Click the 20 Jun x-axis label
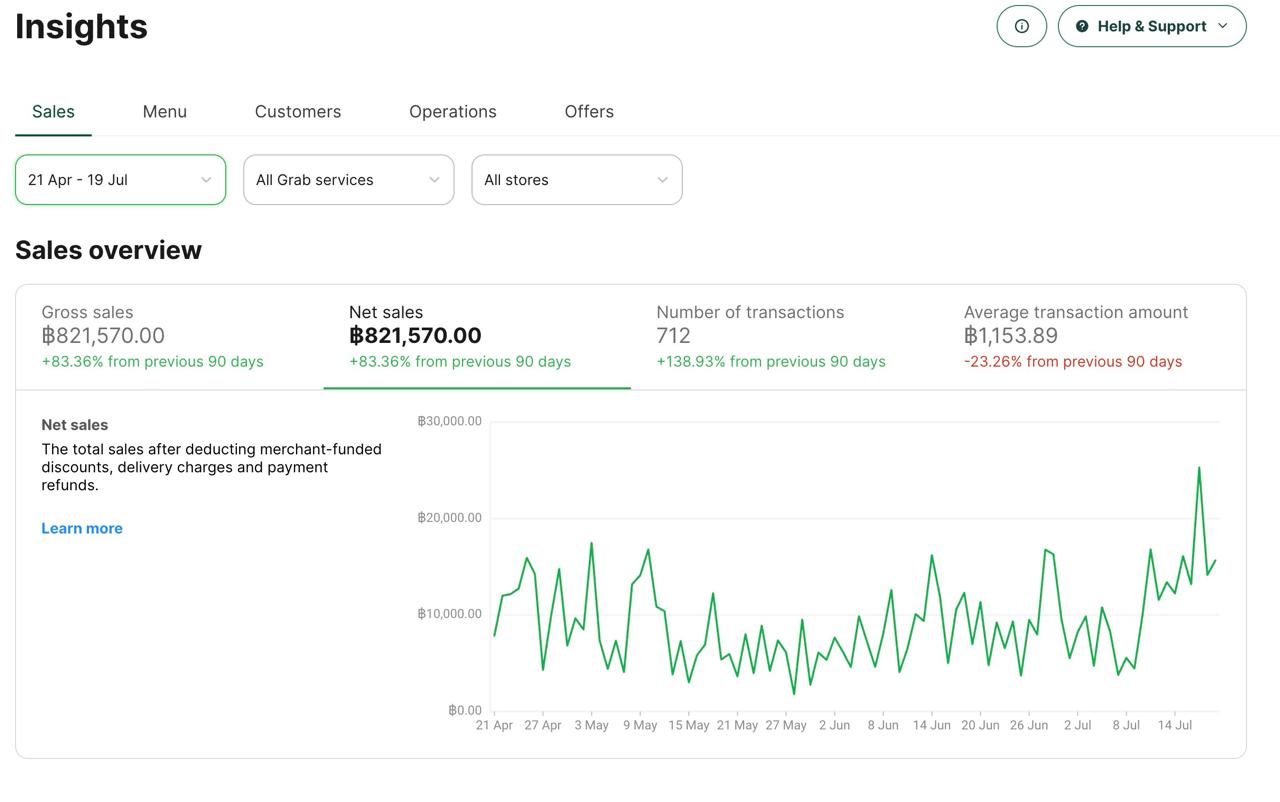The image size is (1280, 802). (980, 725)
